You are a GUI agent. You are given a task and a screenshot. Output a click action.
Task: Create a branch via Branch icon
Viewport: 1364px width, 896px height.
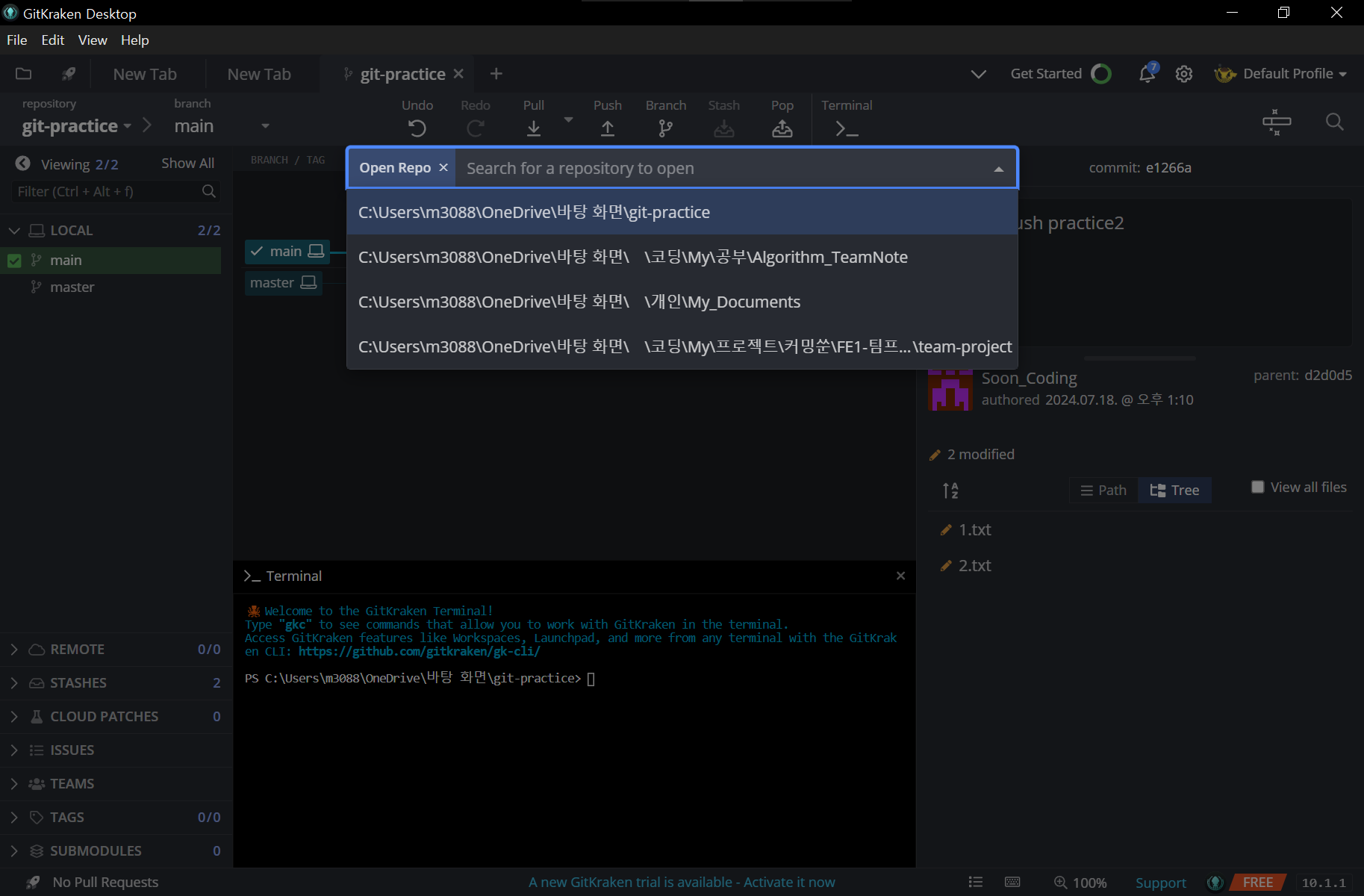click(x=666, y=128)
